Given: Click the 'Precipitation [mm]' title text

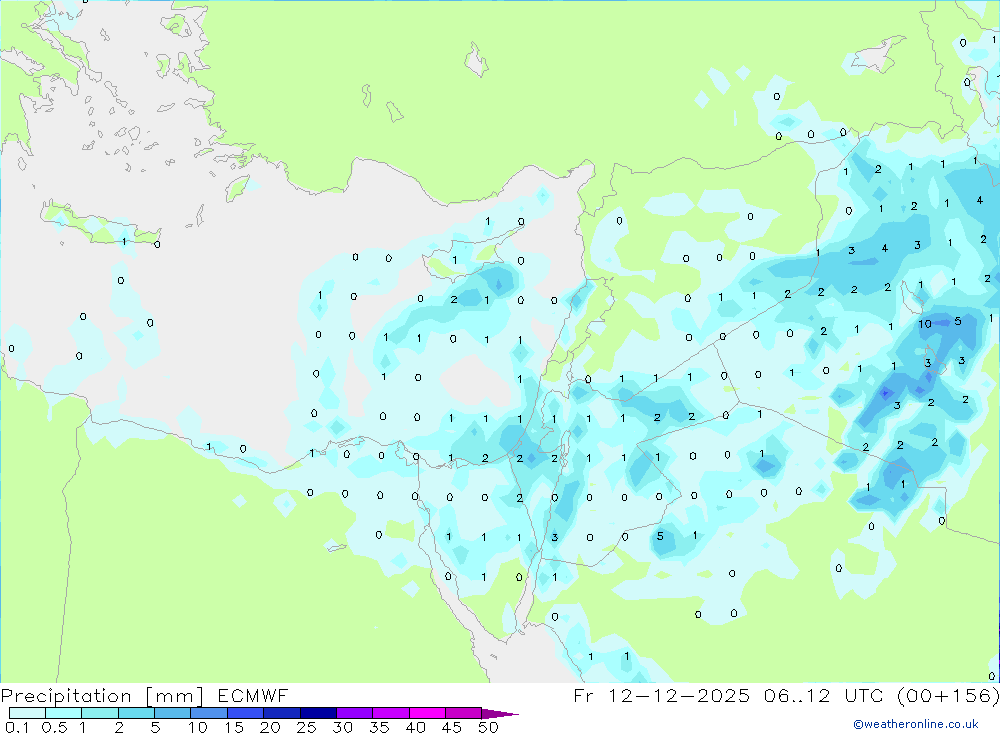Looking at the screenshot, I should click(102, 696).
